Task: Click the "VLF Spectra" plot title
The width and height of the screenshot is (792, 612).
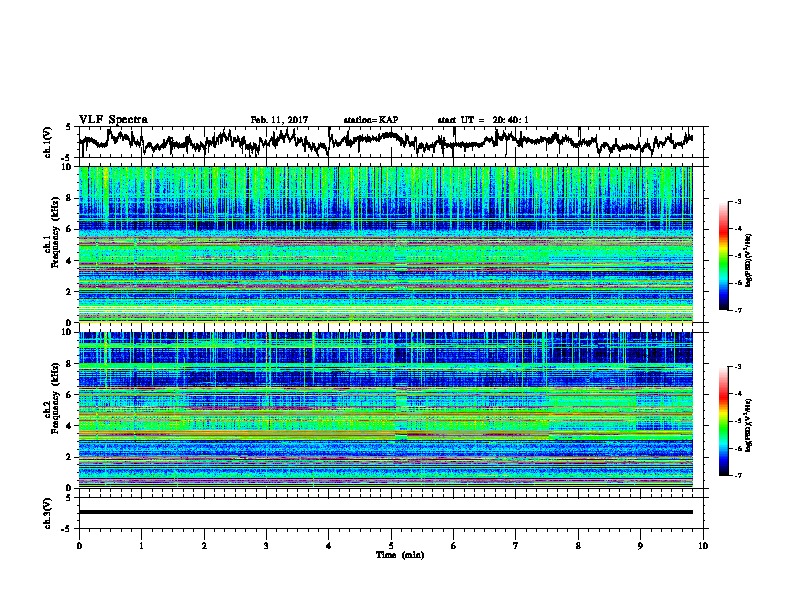Action: point(113,120)
